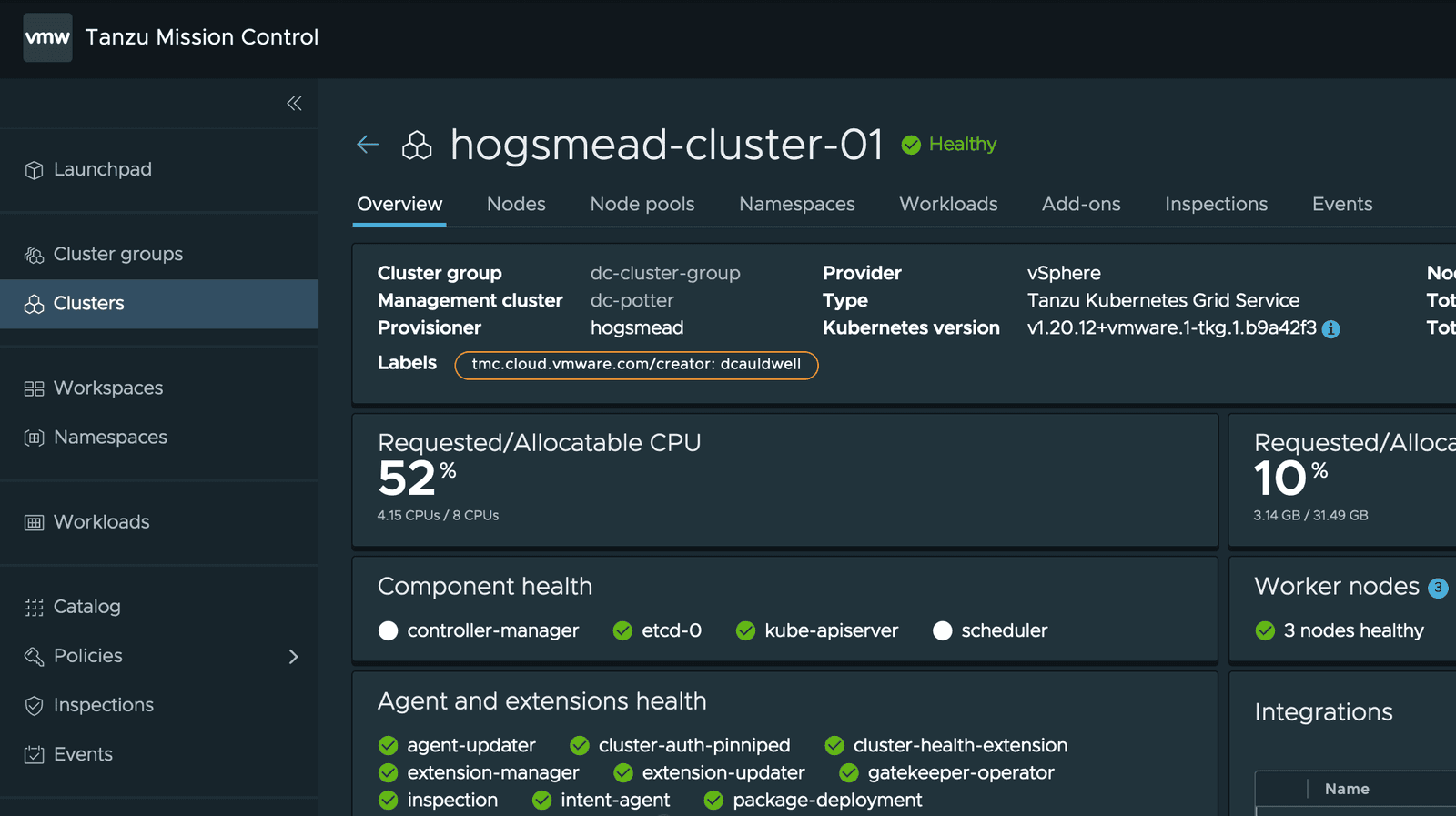
Task: Click the gatekeeper-operator check icon
Action: [x=849, y=773]
